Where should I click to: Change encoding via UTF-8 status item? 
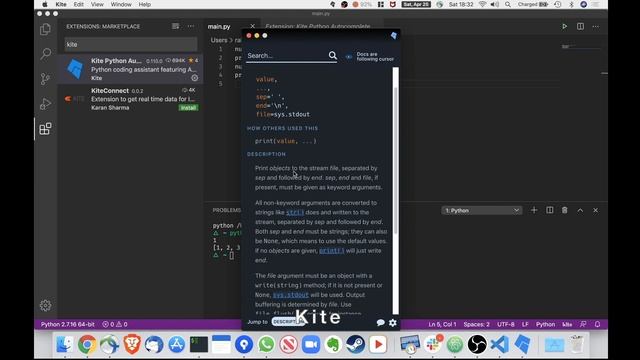click(506, 324)
